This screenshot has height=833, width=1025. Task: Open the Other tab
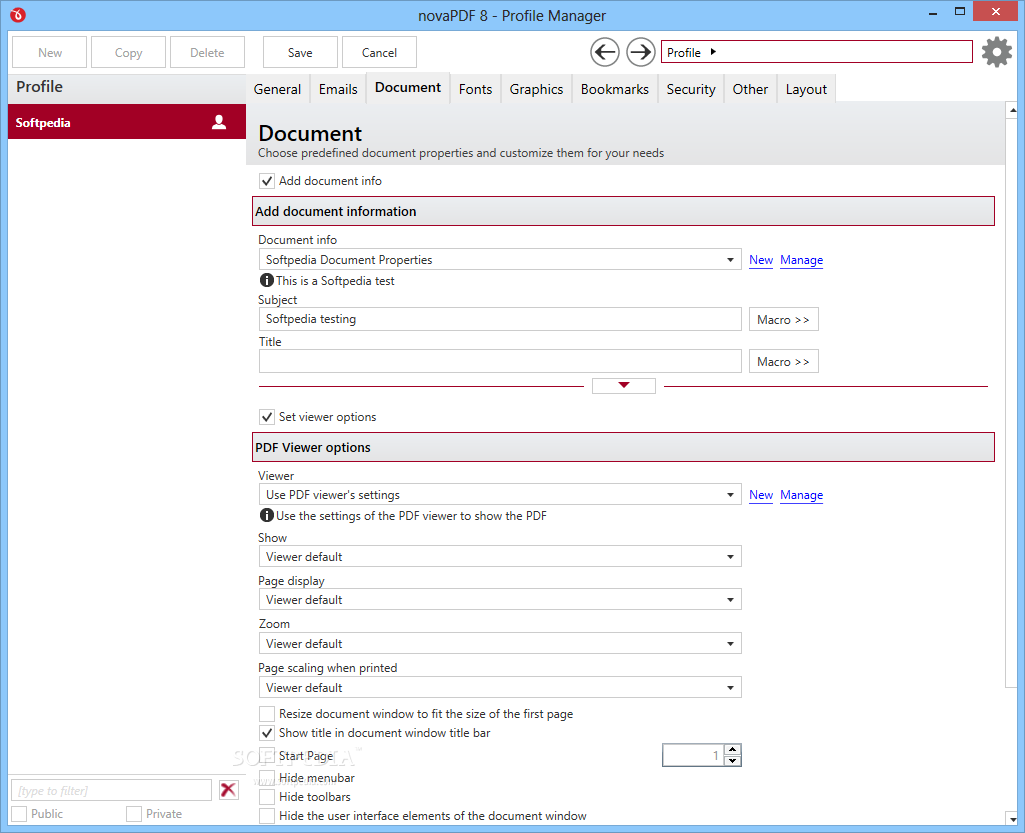(x=750, y=89)
